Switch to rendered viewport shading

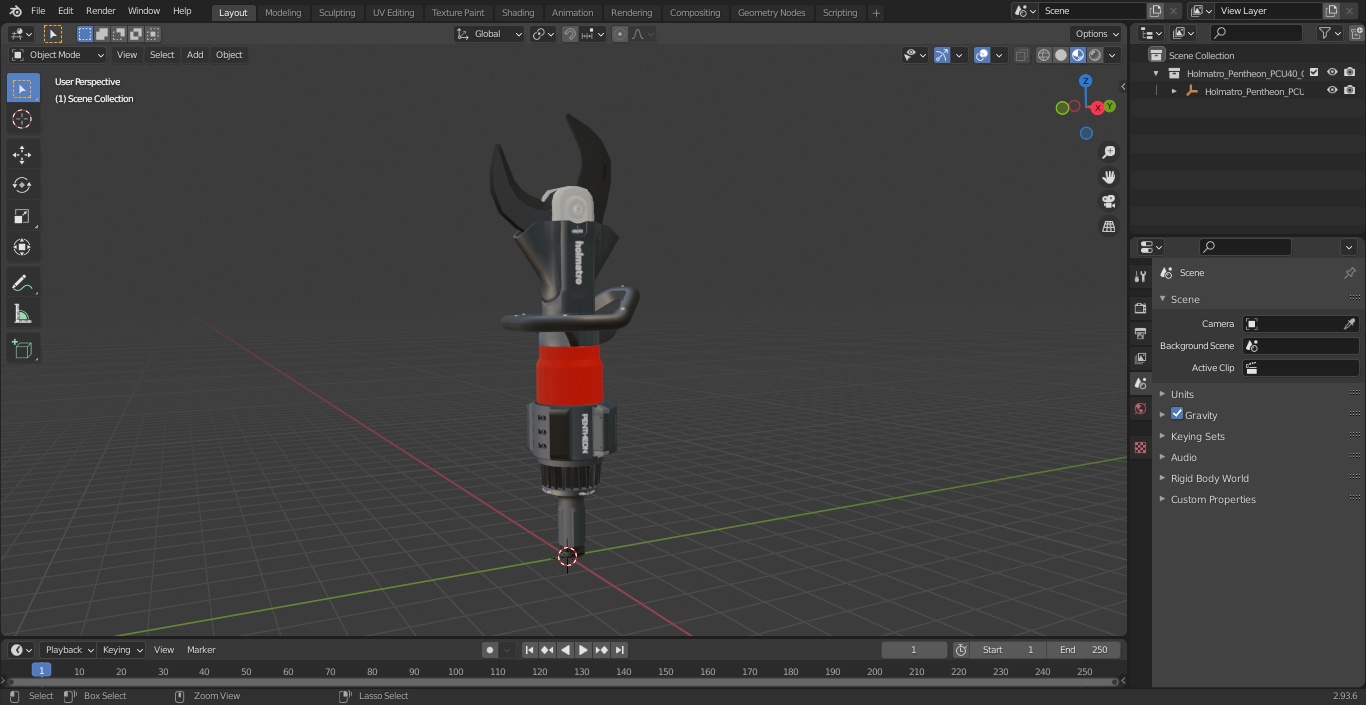point(1095,56)
